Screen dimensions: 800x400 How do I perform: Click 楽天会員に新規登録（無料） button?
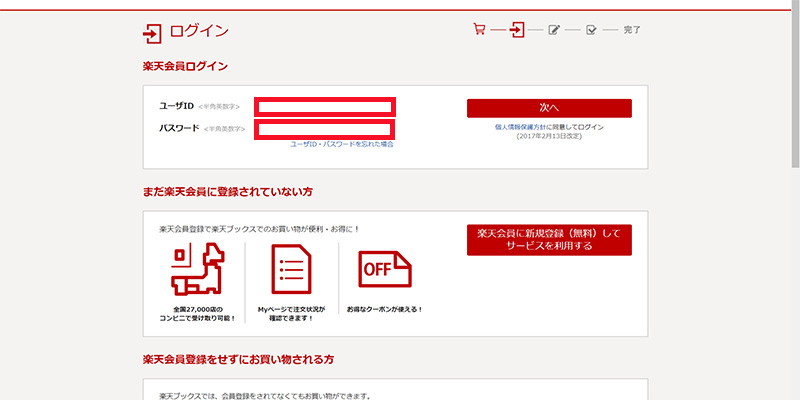click(x=549, y=240)
